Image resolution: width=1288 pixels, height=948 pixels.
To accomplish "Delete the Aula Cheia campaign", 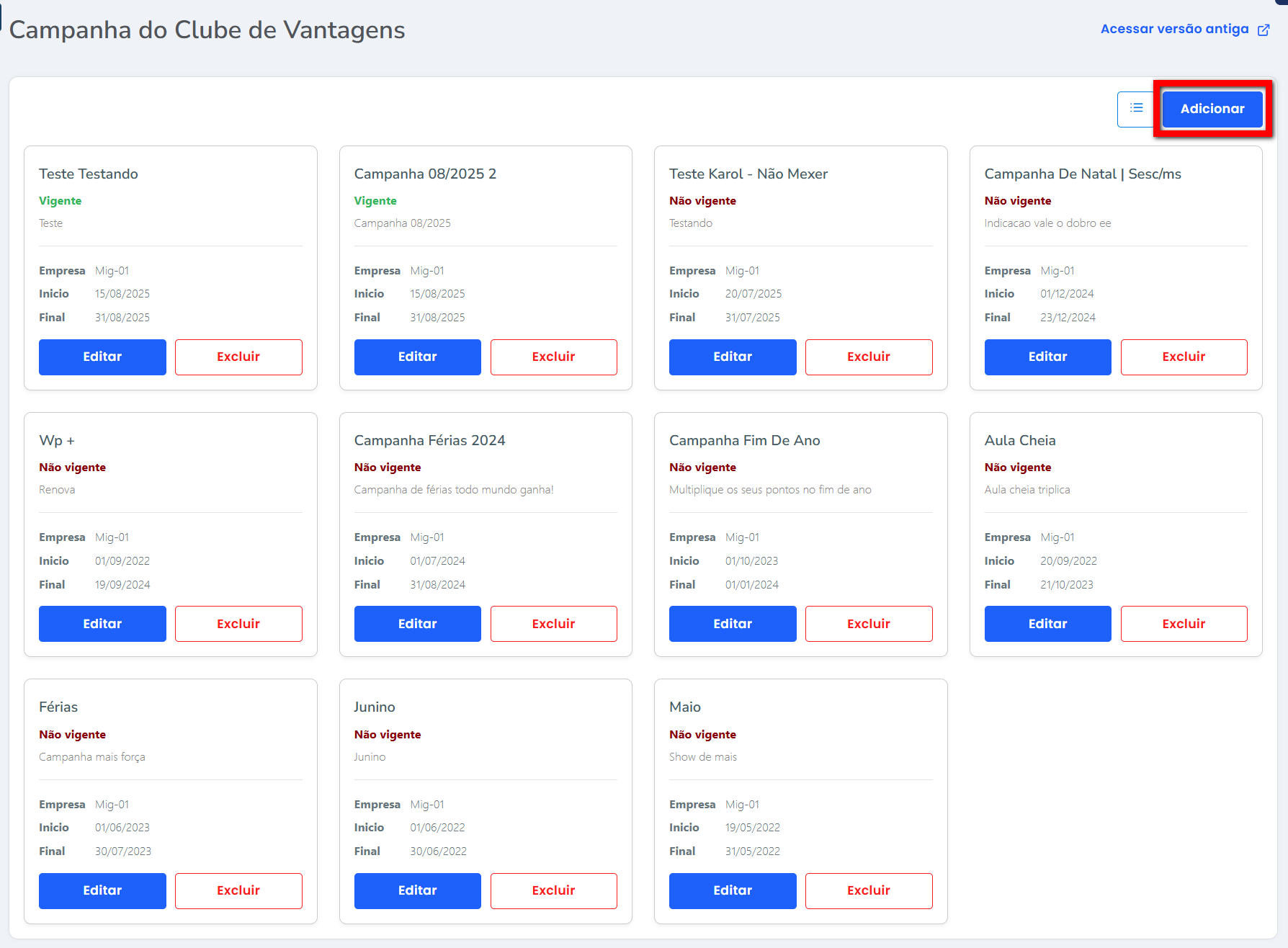I will tap(1184, 624).
